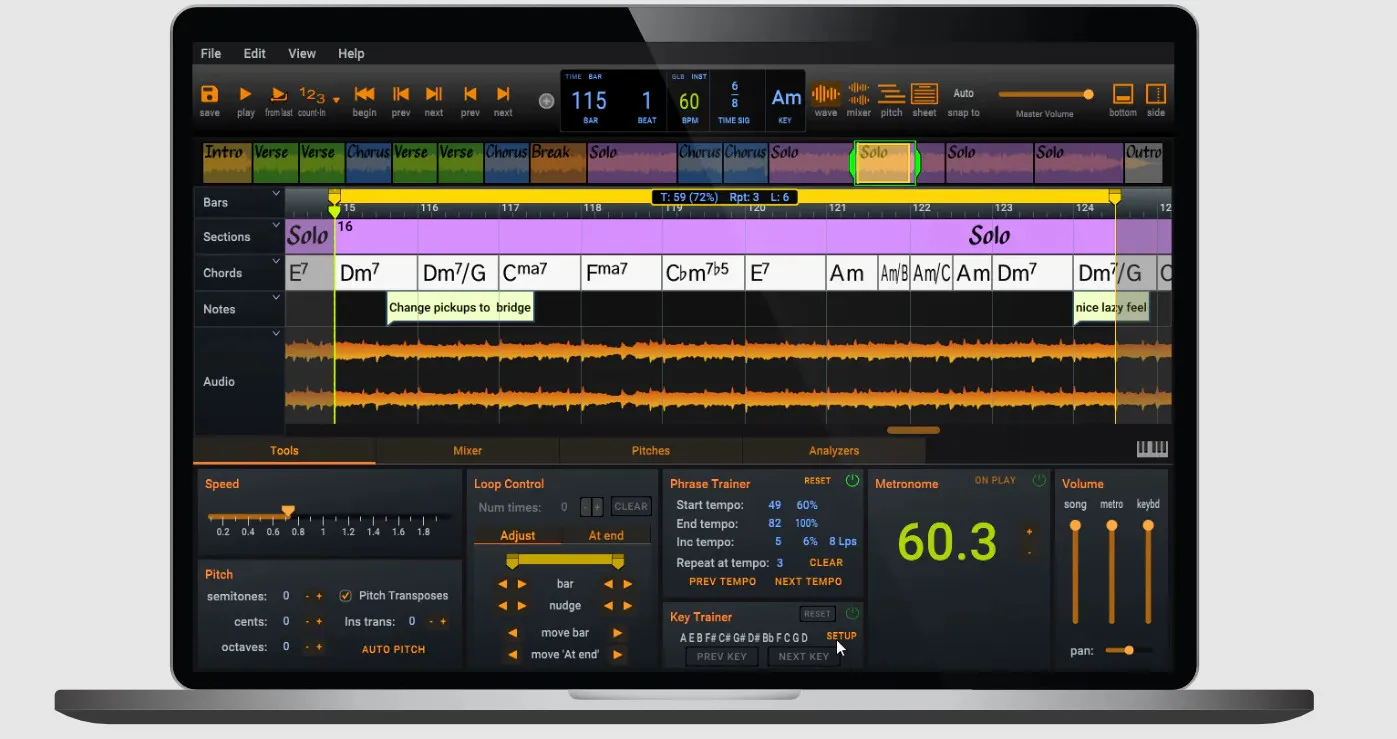Viewport: 1397px width, 739px height.
Task: Open the File menu
Action: (211, 54)
